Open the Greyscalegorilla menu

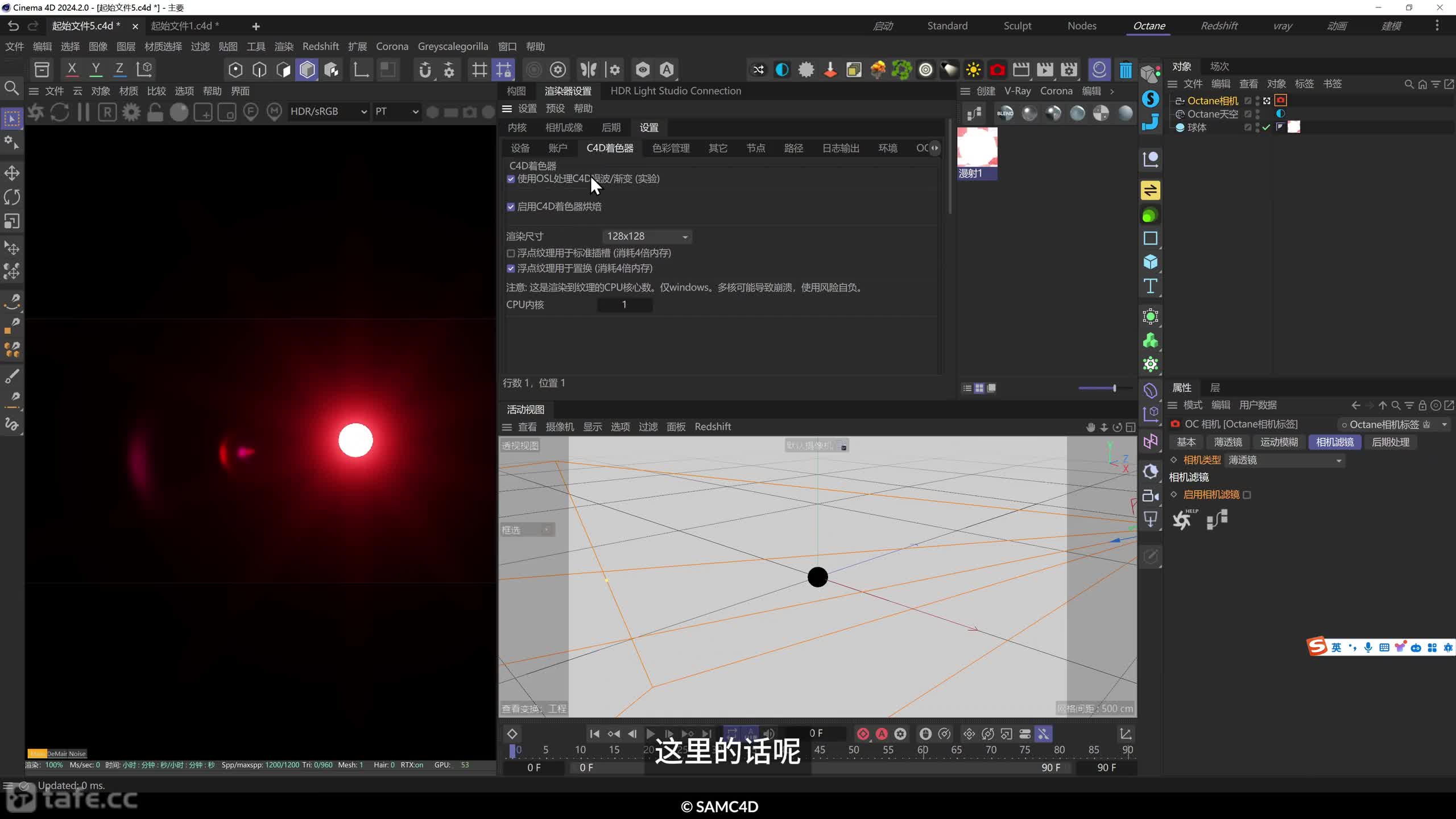(453, 47)
